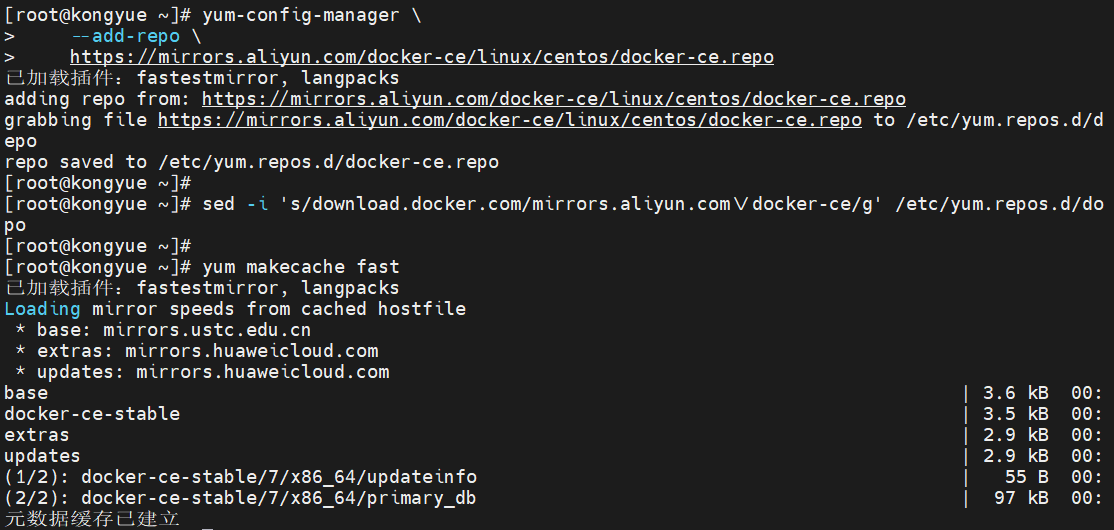Open the URL after "grabbing file"
This screenshot has height=530, width=1114.
[x=509, y=120]
